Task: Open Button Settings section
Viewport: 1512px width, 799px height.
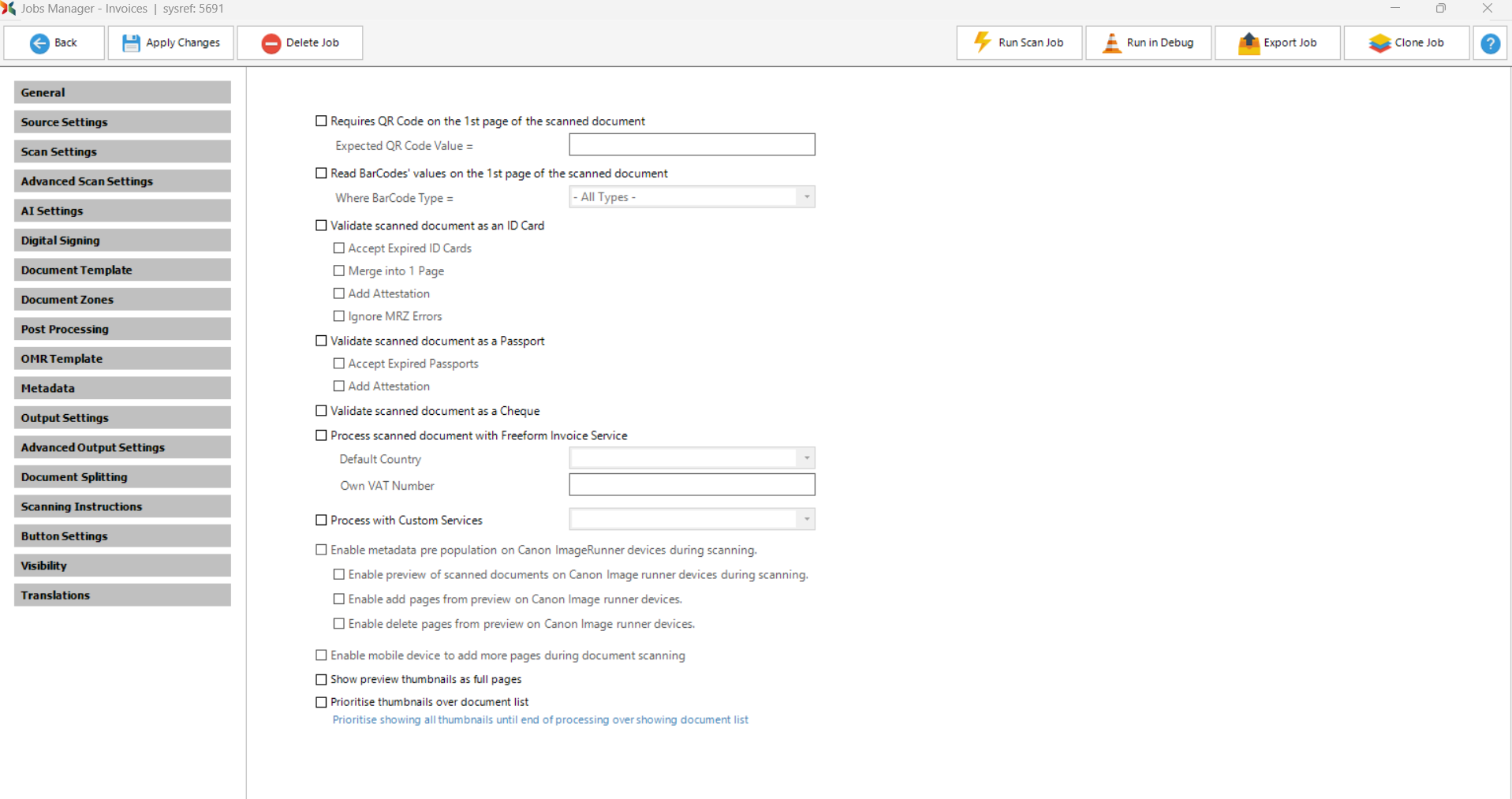Action: point(122,536)
